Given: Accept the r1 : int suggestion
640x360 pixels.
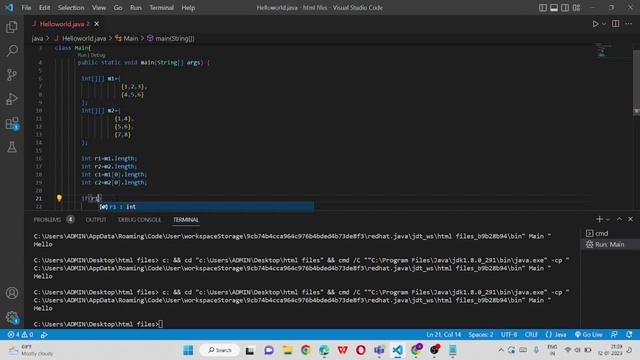Looking at the screenshot, I should 206,207.
